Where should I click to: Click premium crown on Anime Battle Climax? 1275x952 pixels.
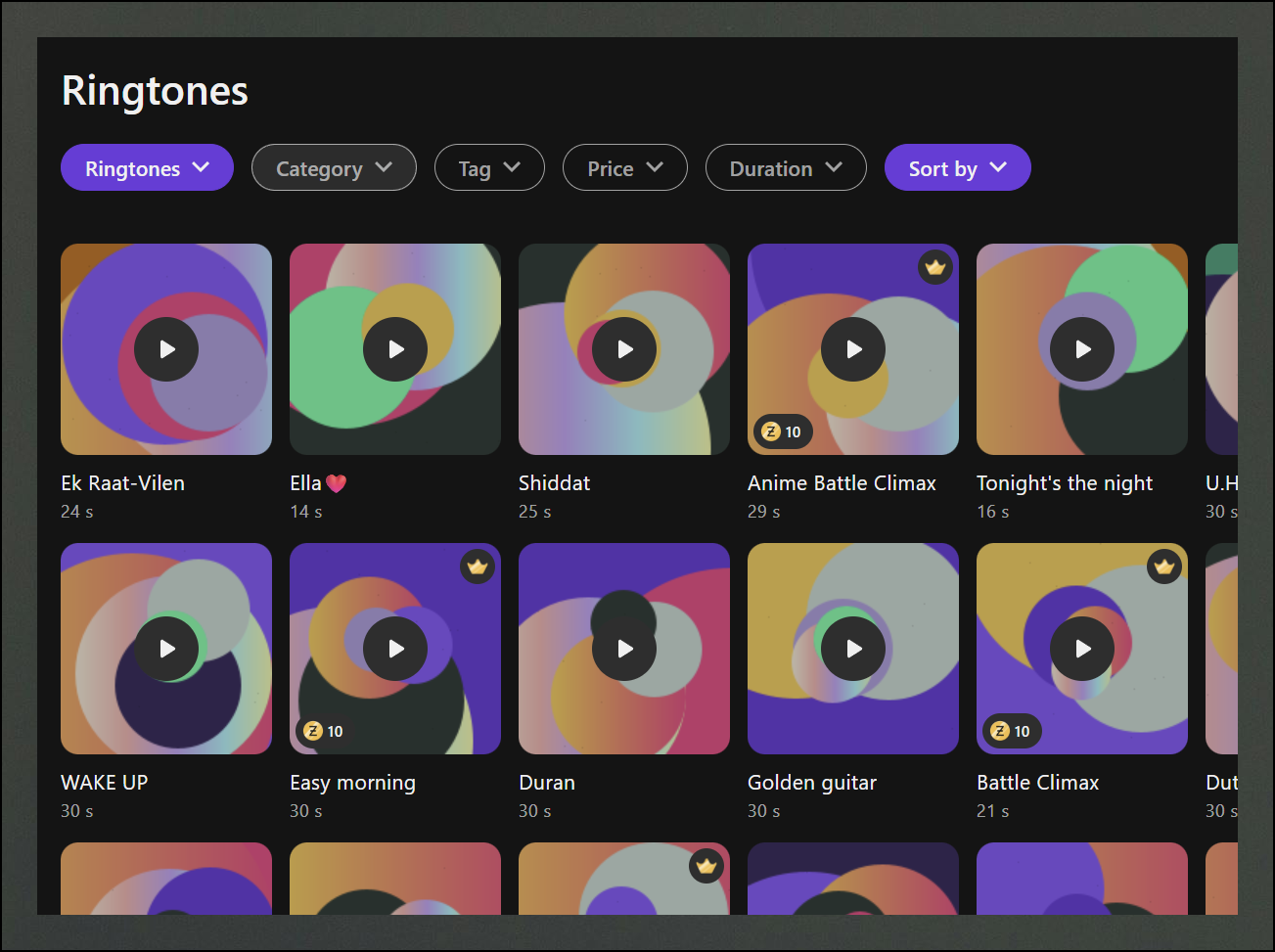[x=935, y=267]
